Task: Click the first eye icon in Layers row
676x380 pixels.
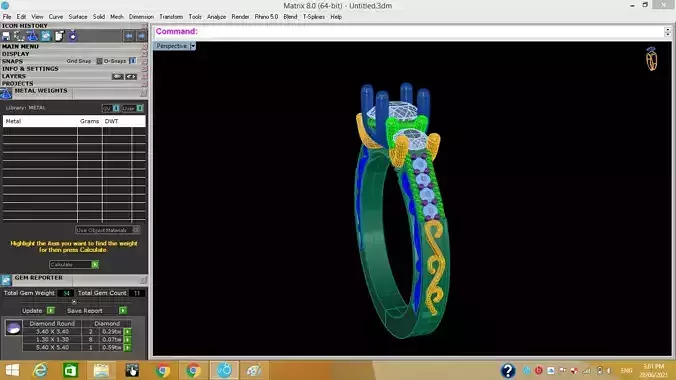Action: [x=118, y=76]
